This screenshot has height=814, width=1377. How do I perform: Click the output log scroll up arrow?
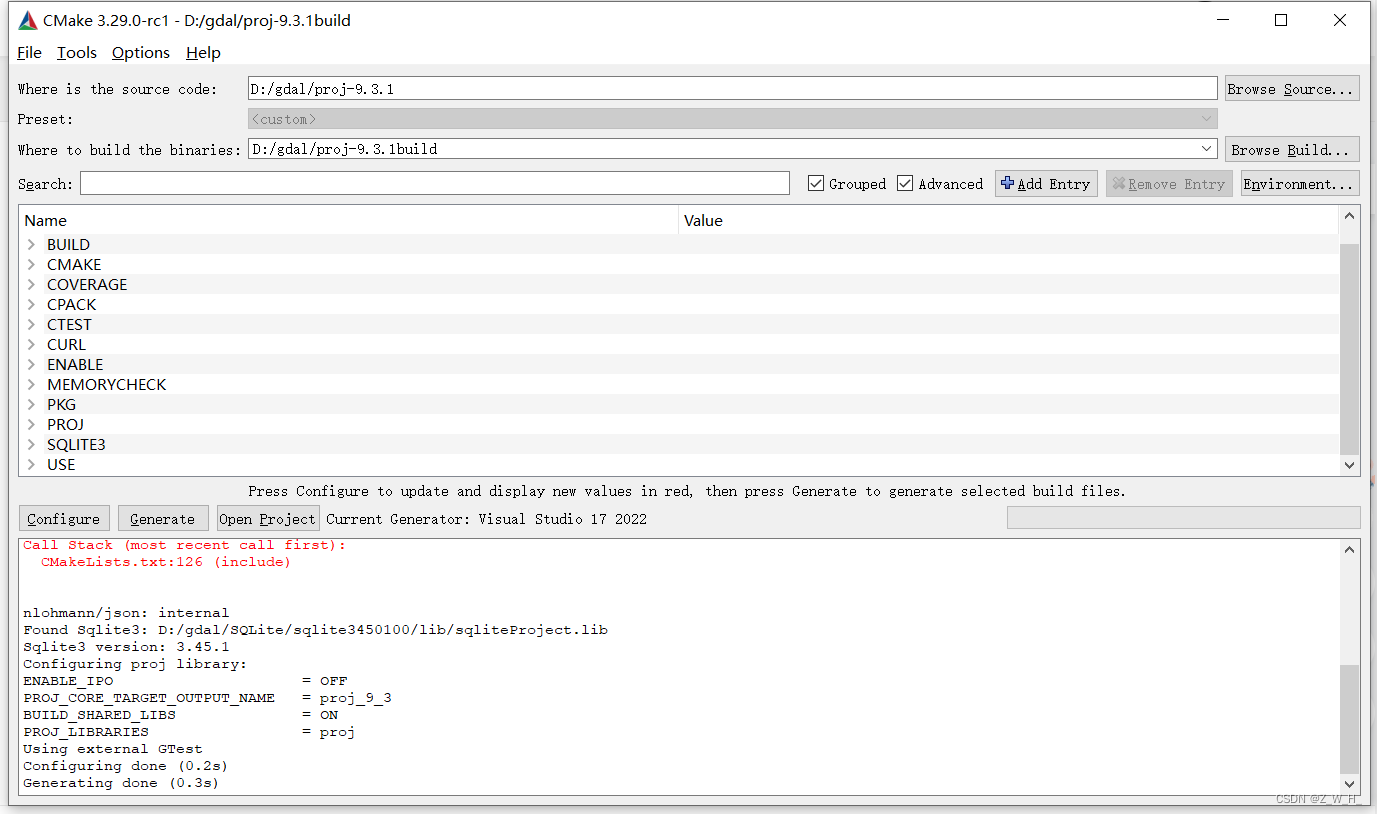(1350, 549)
